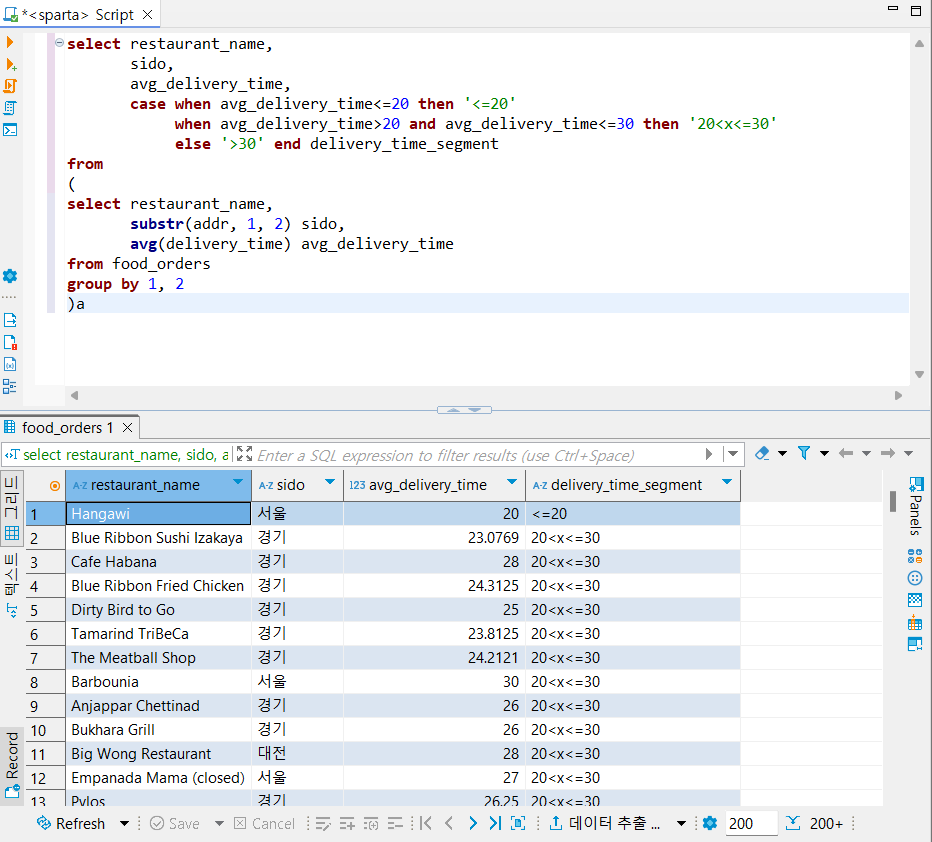Go to the previous result row
Viewport: 932px width, 842px height.
449,823
